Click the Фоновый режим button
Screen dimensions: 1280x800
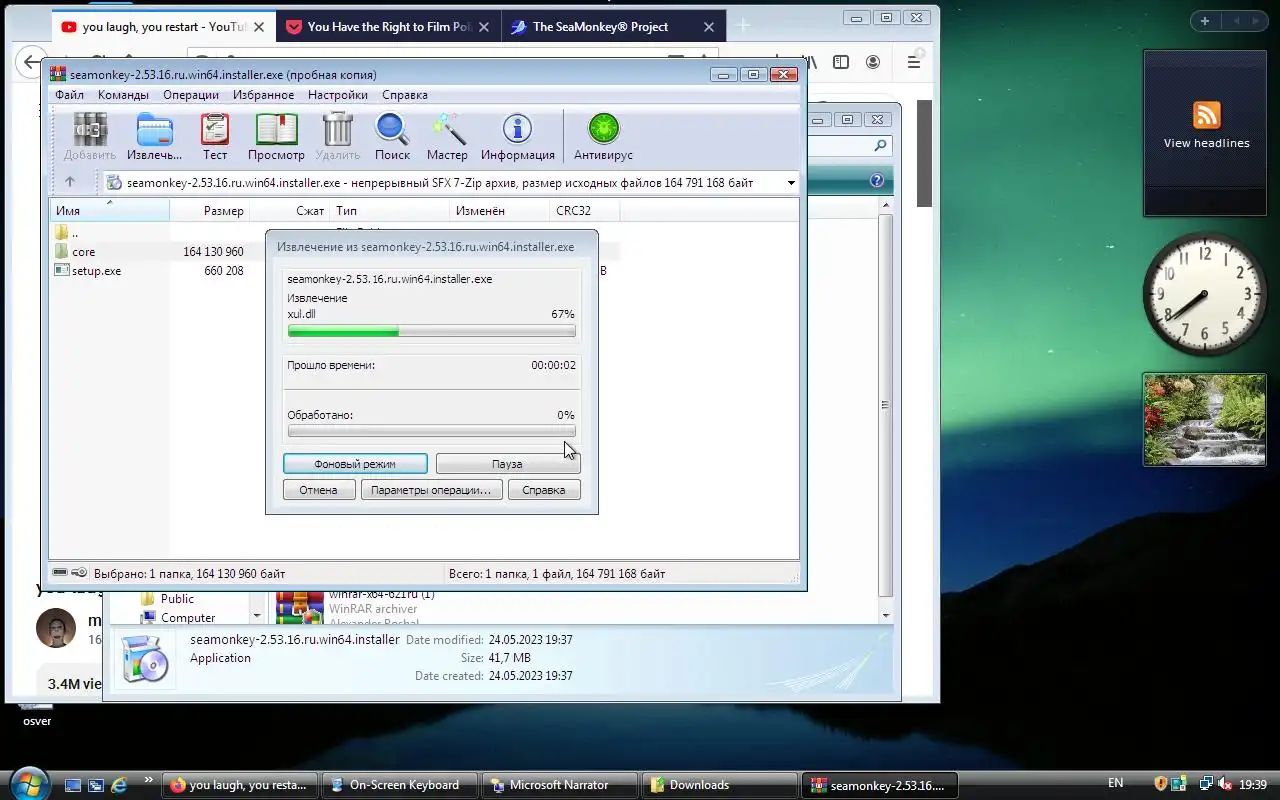(355, 464)
